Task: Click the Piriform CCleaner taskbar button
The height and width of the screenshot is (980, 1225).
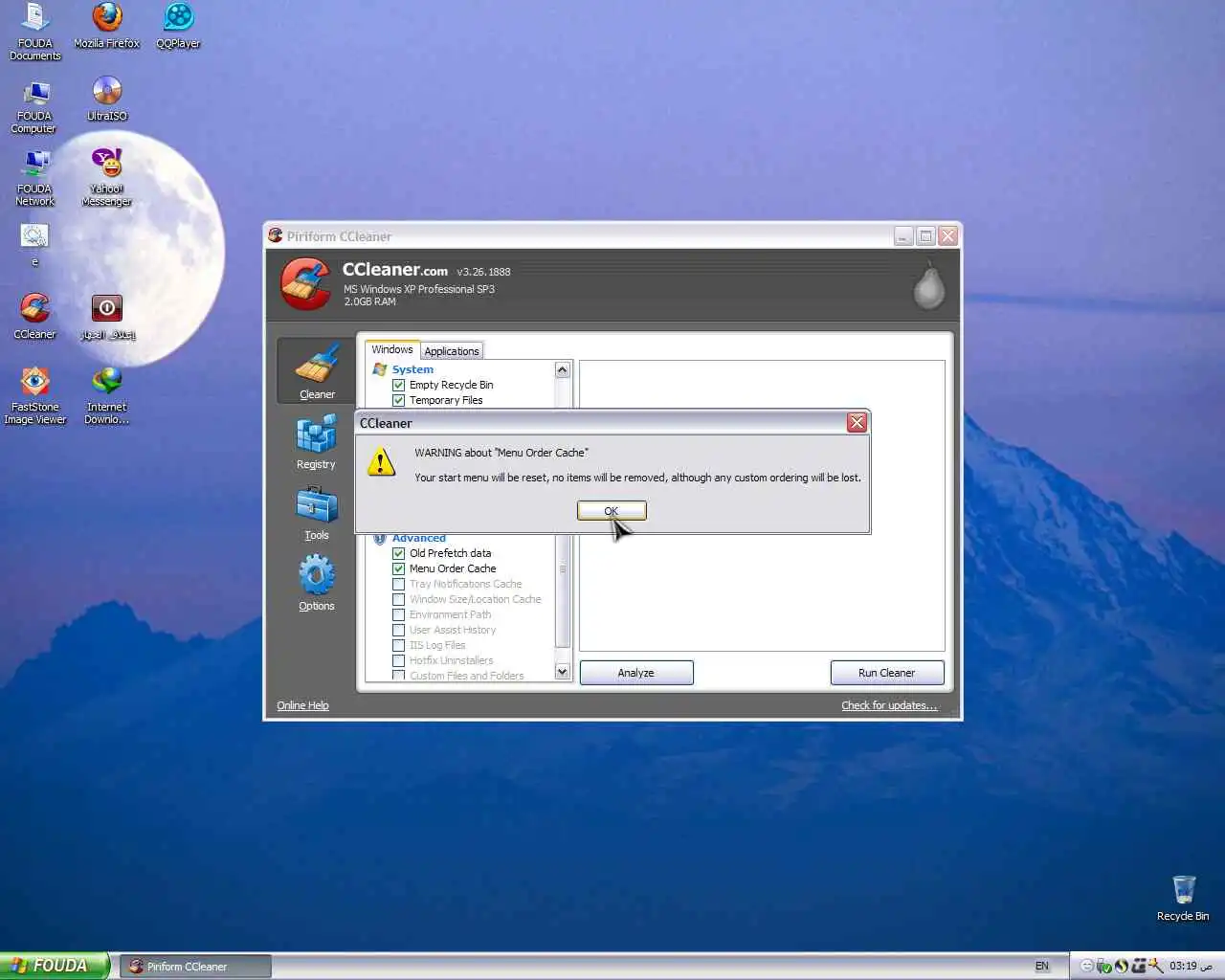Action: click(x=196, y=967)
